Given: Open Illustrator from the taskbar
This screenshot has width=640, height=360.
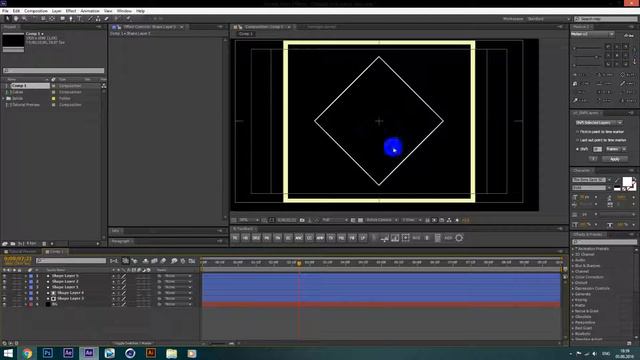Looking at the screenshot, I should click(151, 353).
